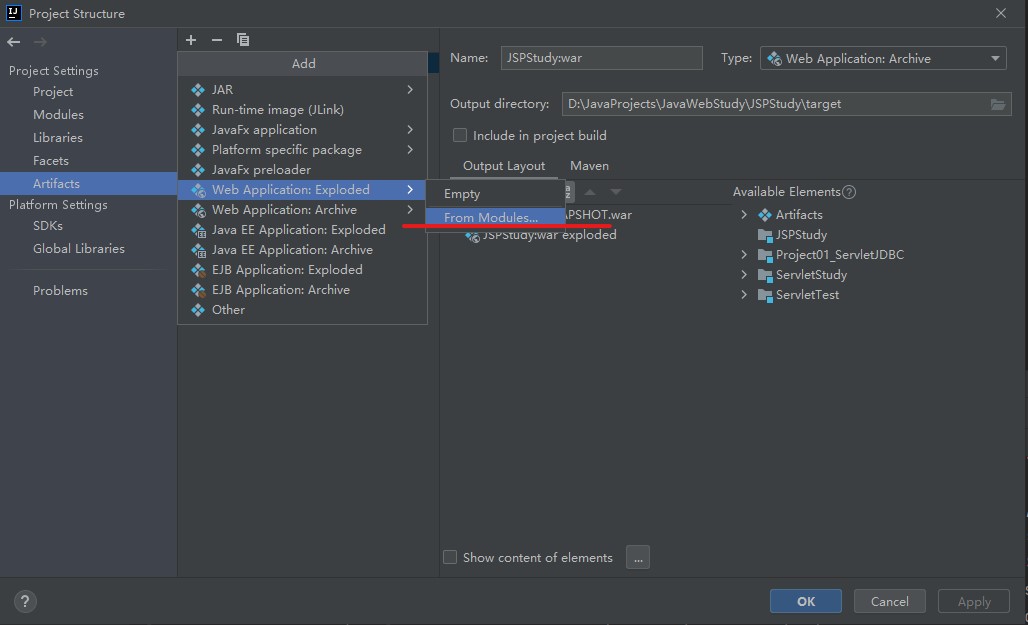
Task: Click the Run-time image (JLink) icon
Action: pyautogui.click(x=198, y=110)
